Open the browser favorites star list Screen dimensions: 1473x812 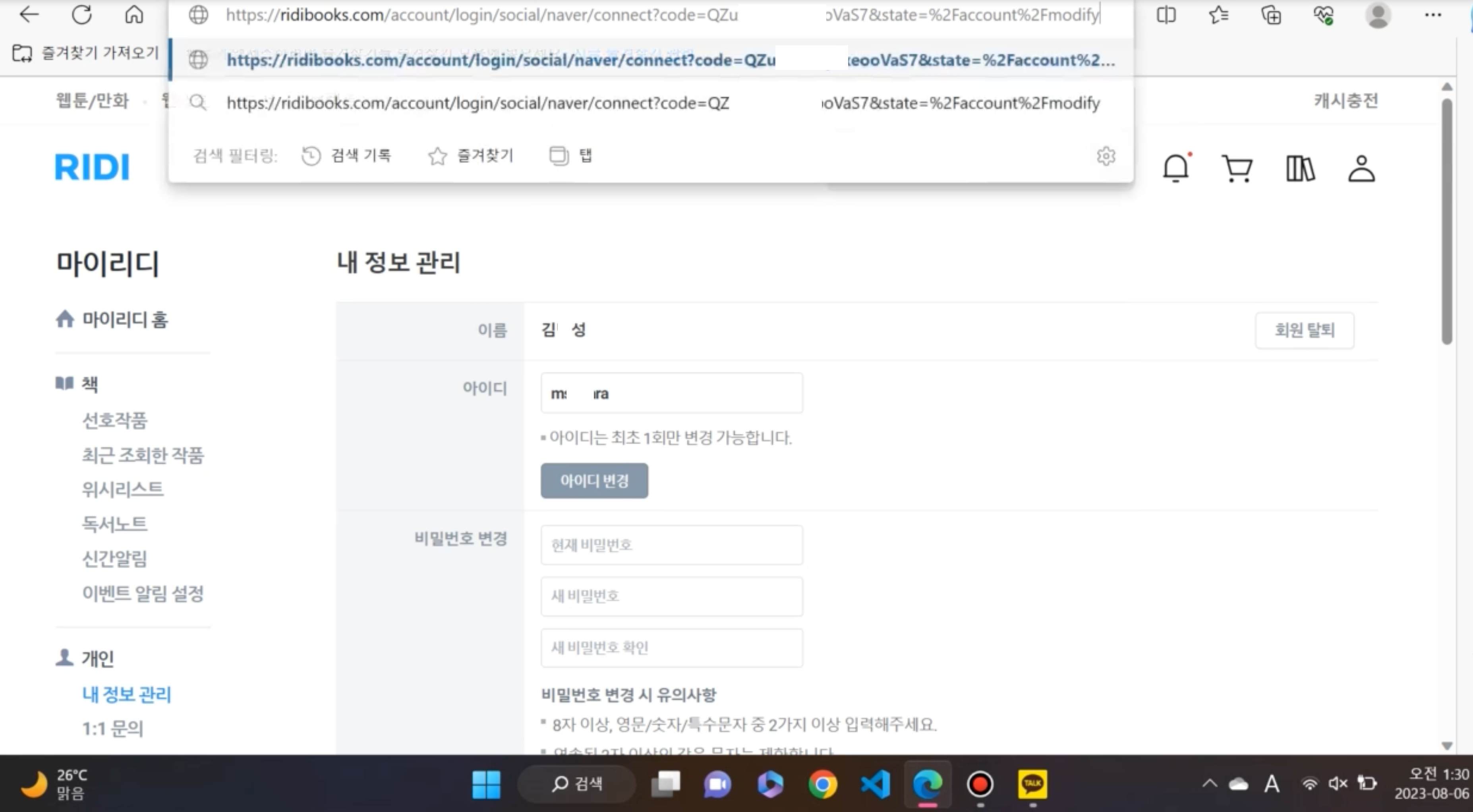click(x=1218, y=15)
